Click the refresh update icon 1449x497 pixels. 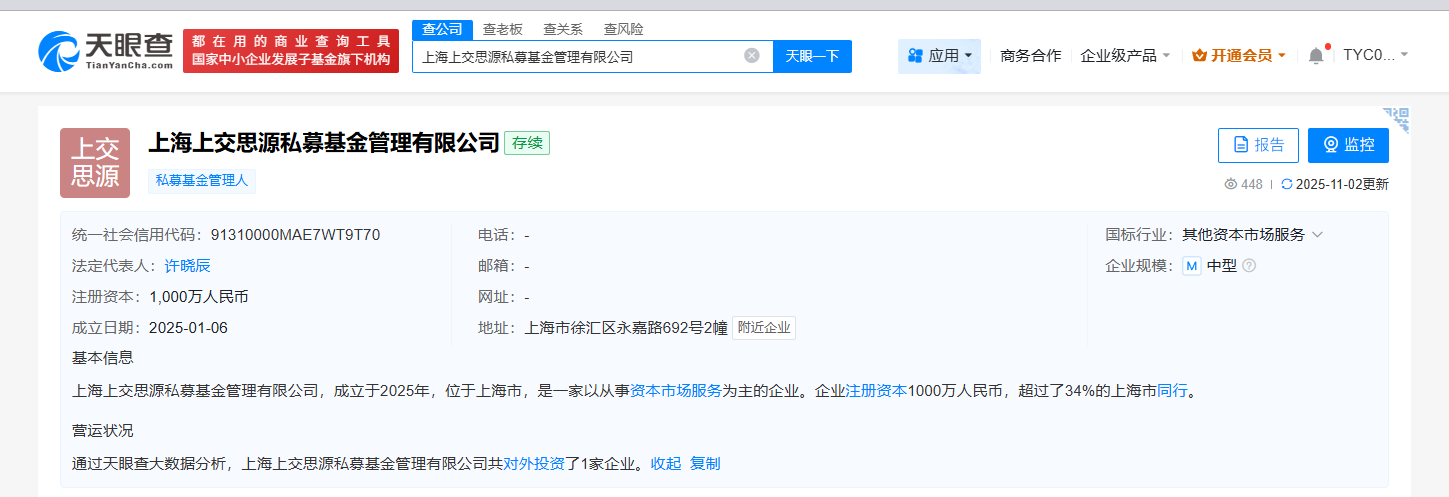1287,184
